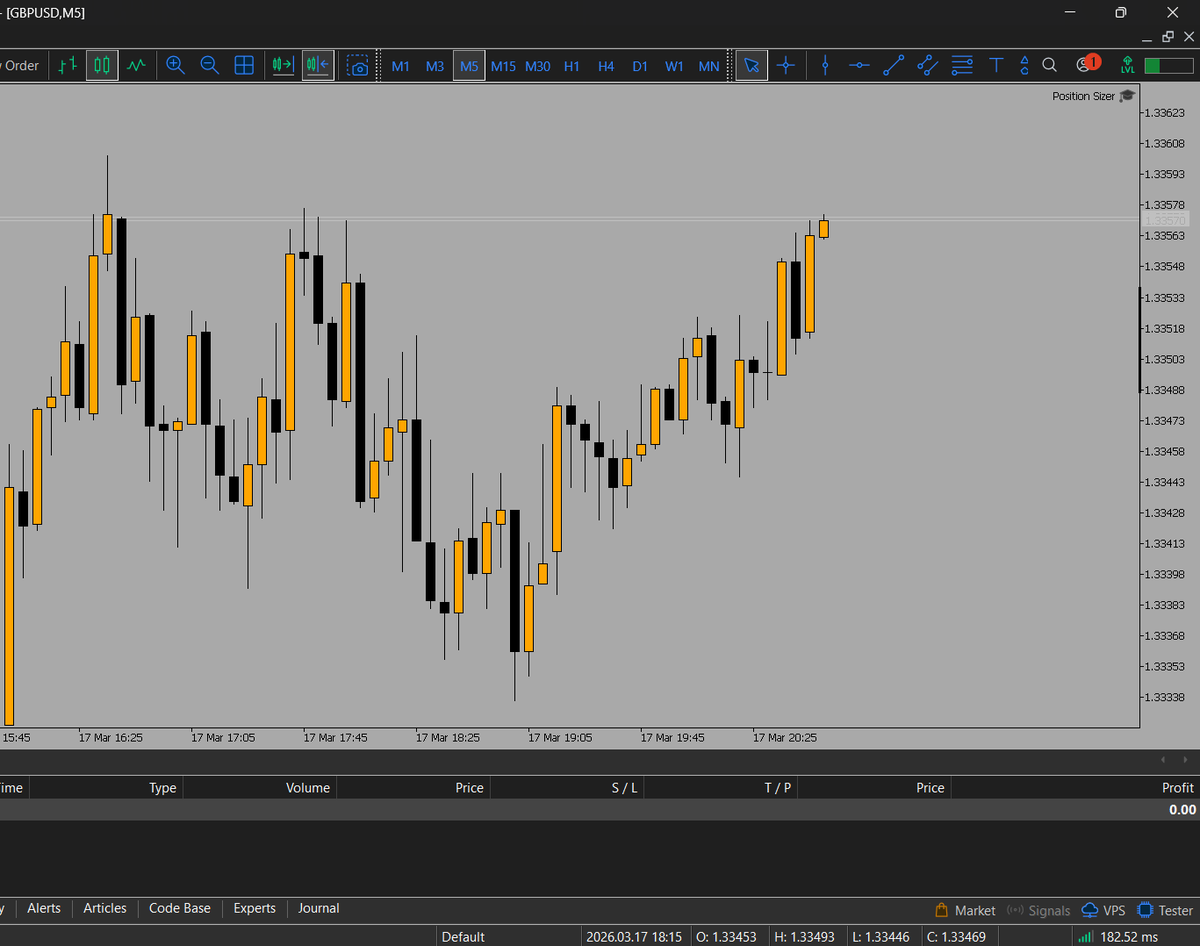The image size is (1200, 946).
Task: Switch to H1 timeframe
Action: (572, 66)
